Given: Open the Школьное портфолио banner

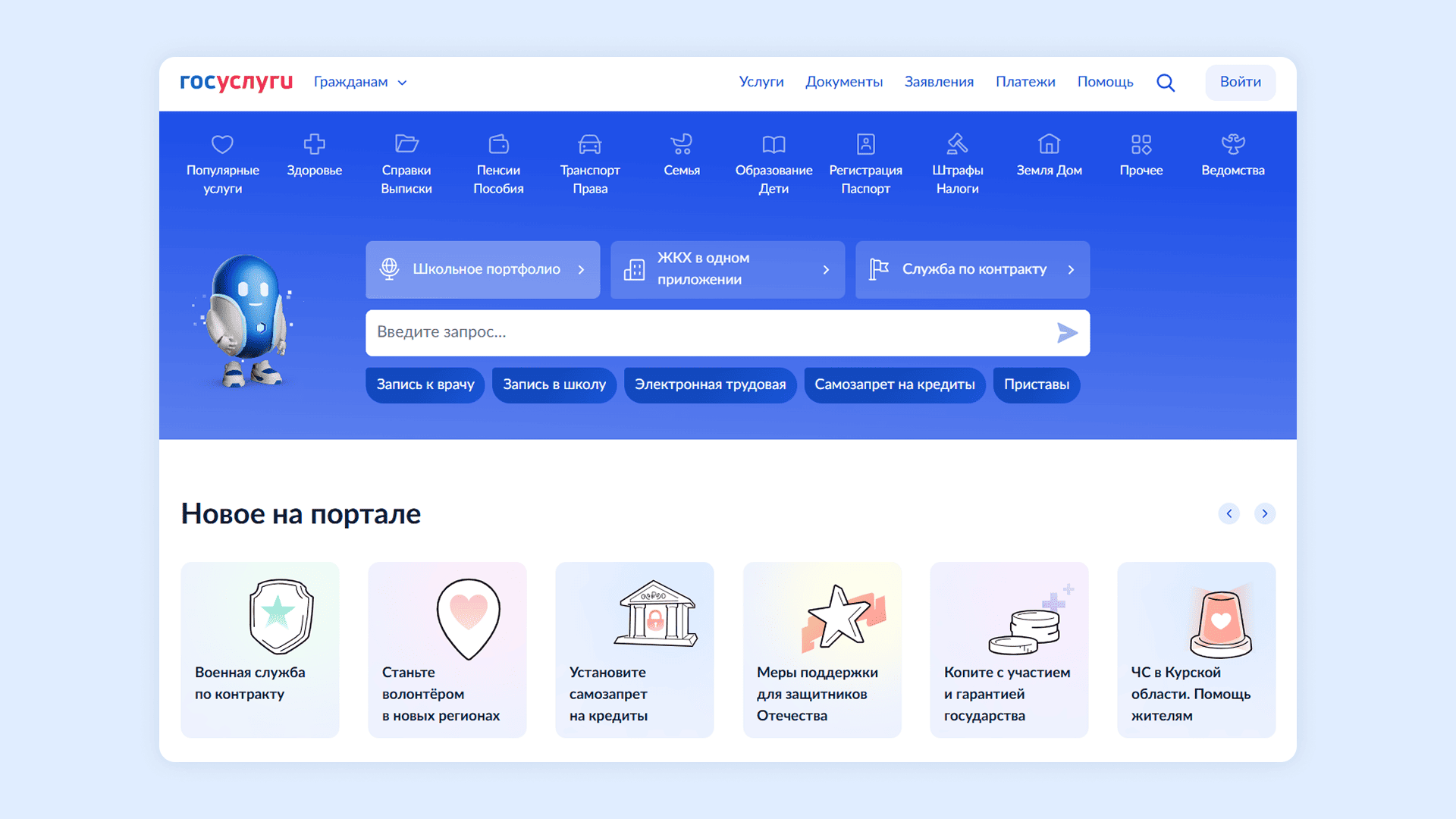Looking at the screenshot, I should click(x=482, y=269).
